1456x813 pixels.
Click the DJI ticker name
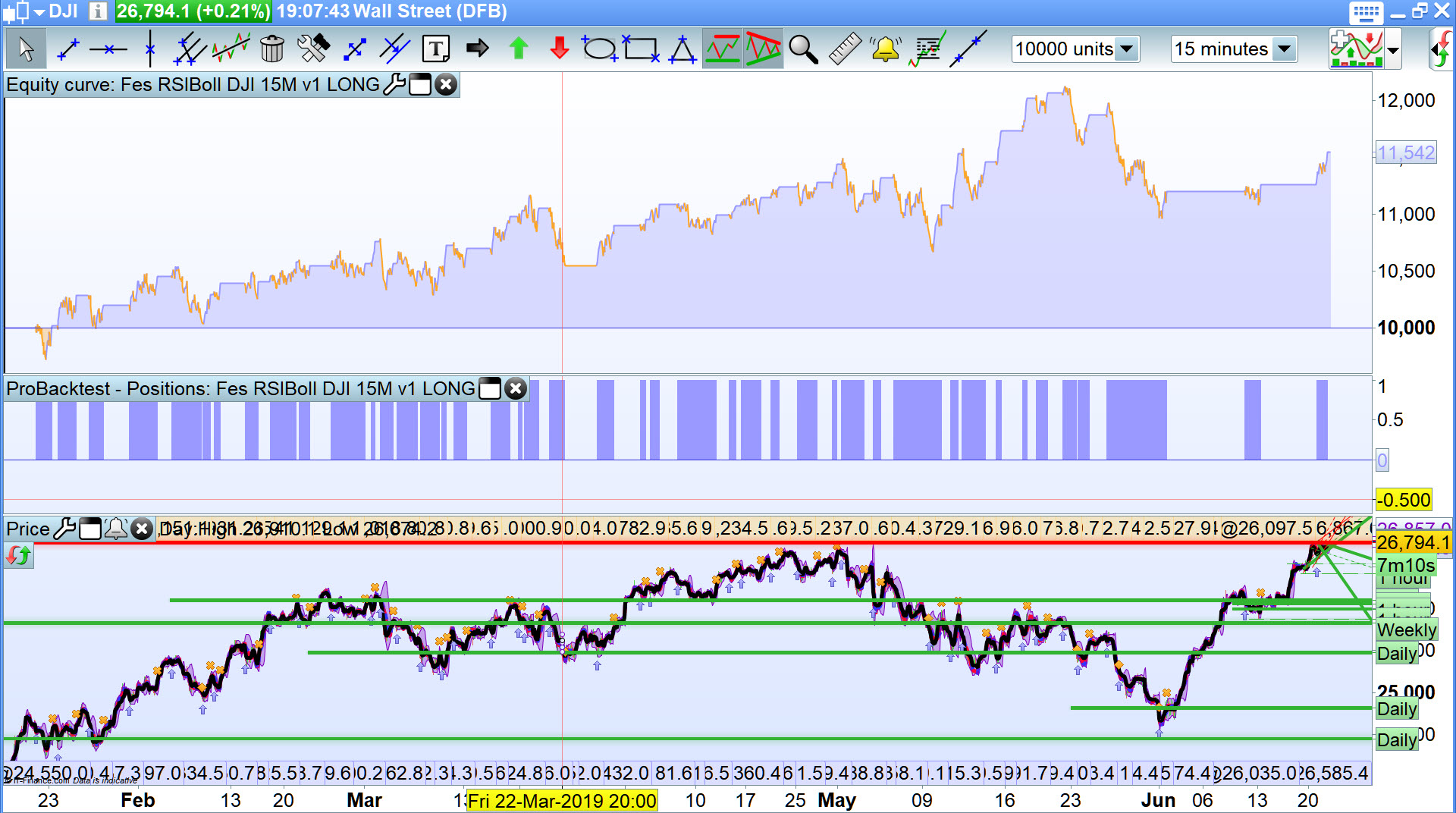click(64, 11)
